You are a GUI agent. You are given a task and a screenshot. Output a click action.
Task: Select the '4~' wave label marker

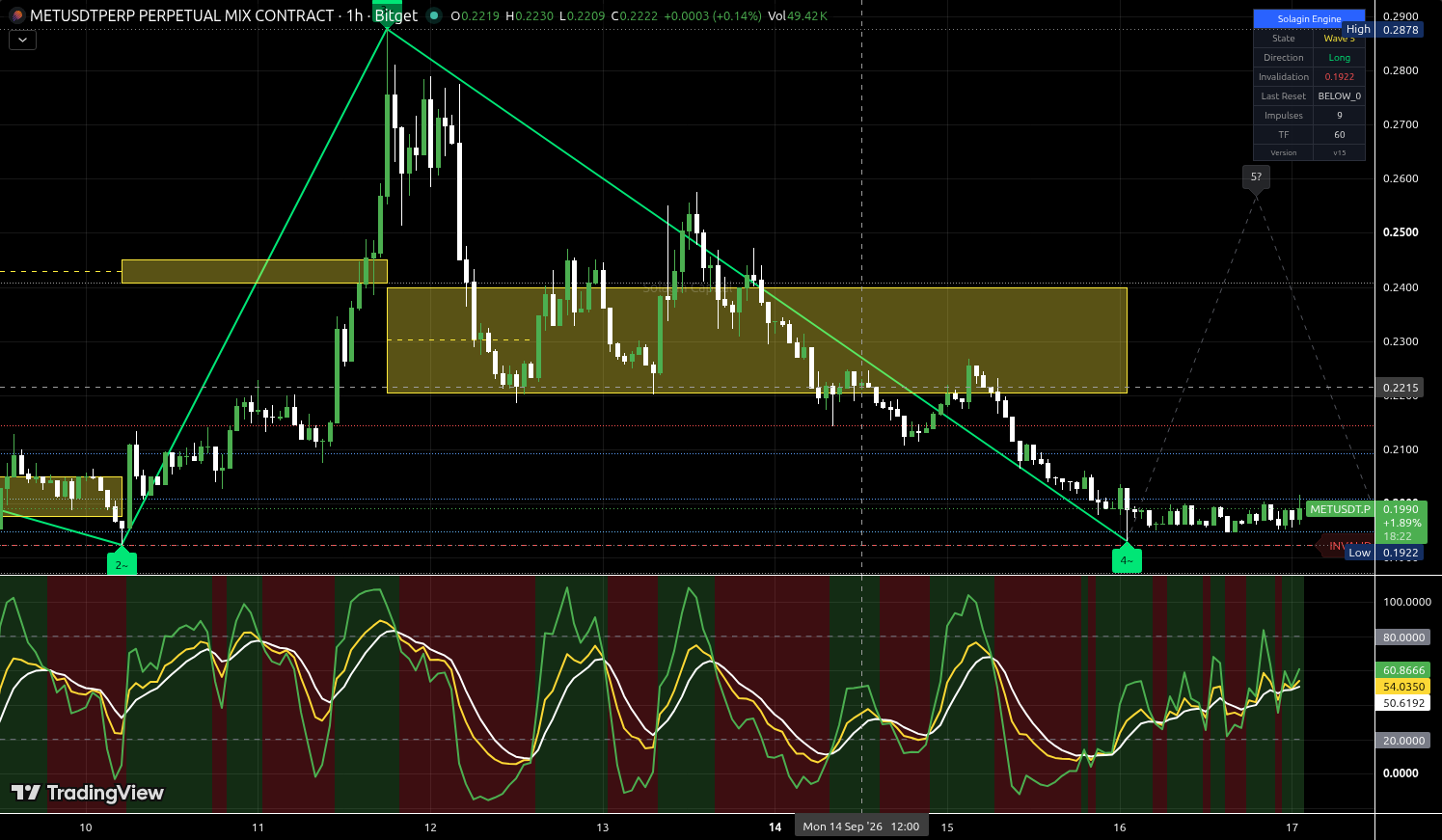coord(1127,558)
